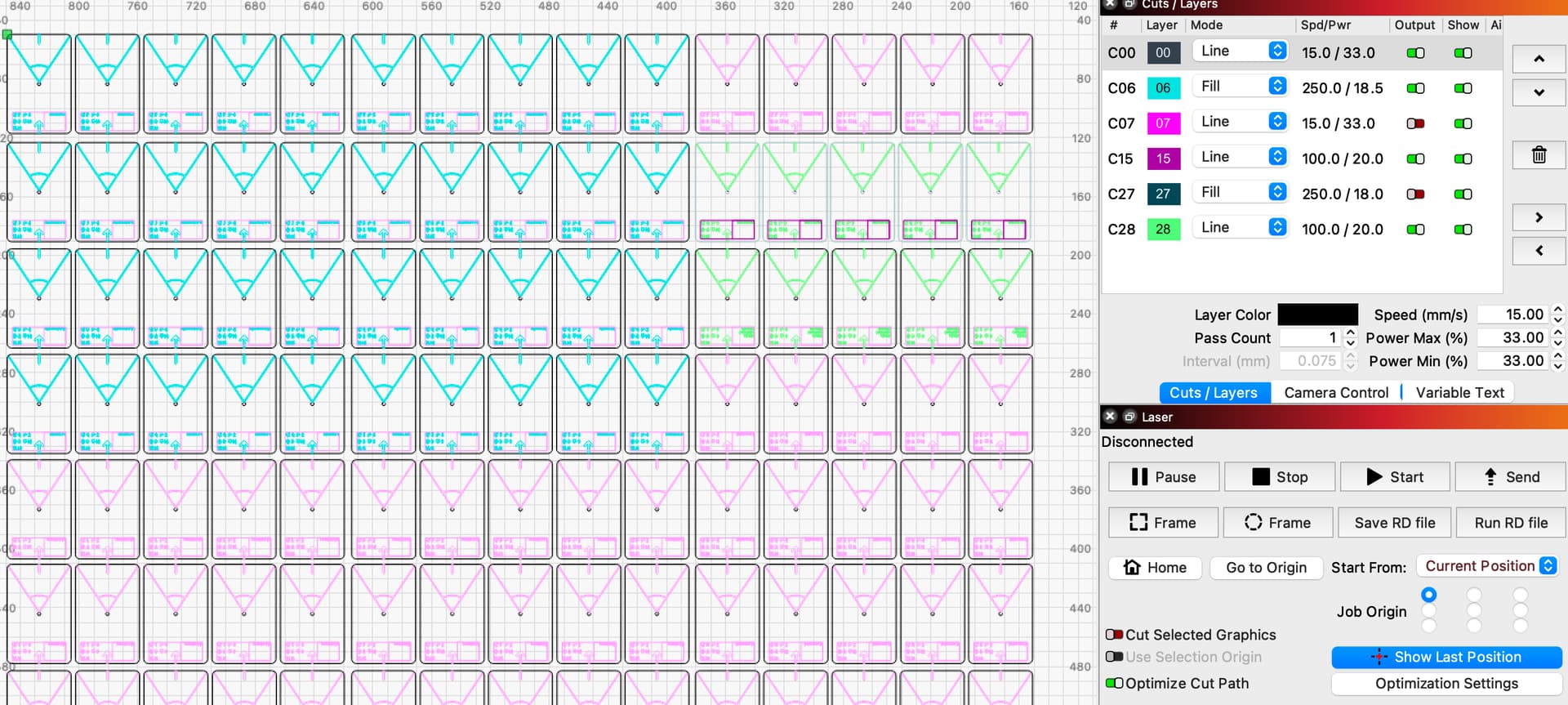The height and width of the screenshot is (705, 1568).
Task: Adjust Pass Count with stepper arrows
Action: 1350,337
